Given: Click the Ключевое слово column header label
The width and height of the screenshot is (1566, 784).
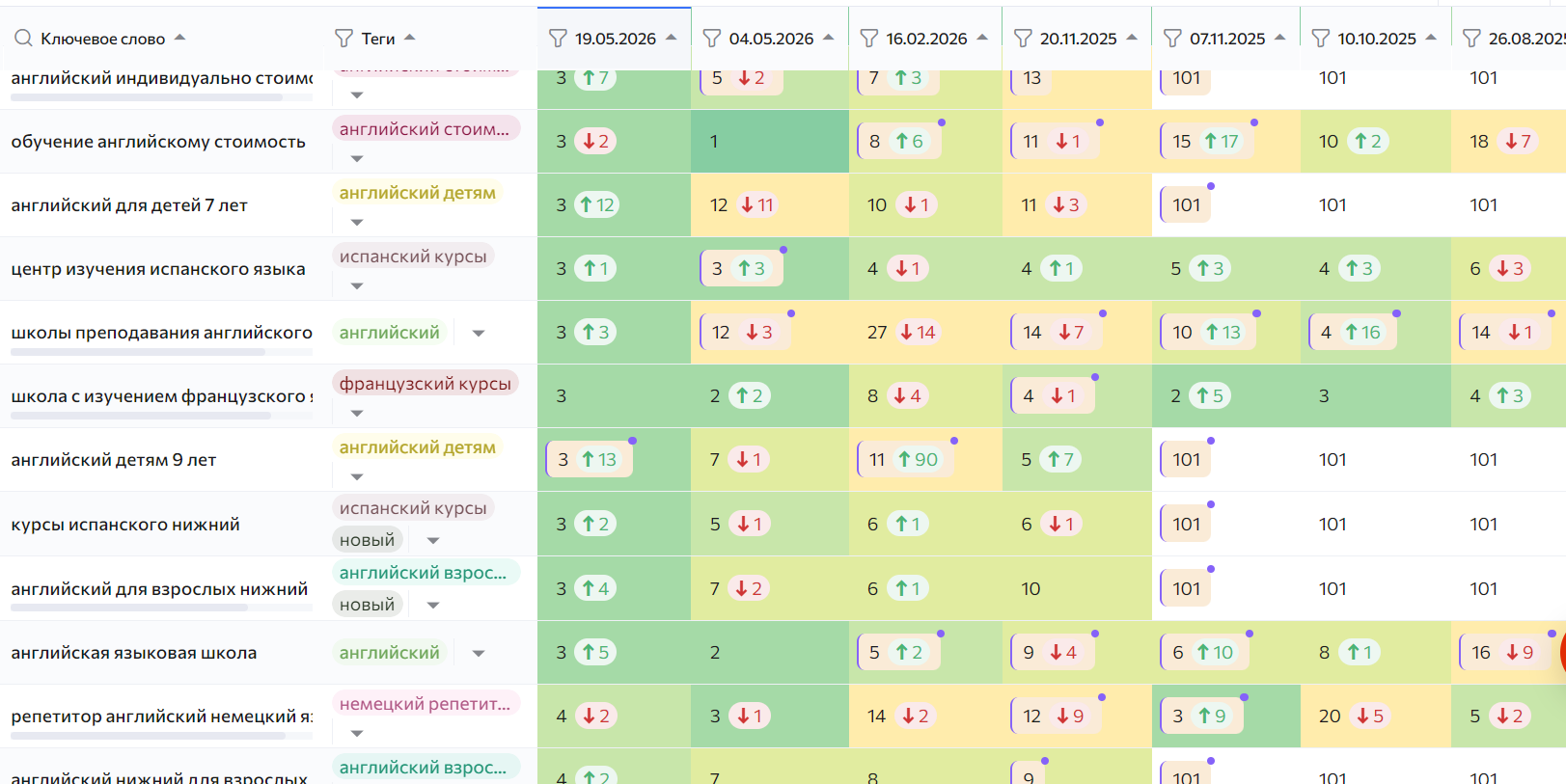Looking at the screenshot, I should [x=103, y=39].
